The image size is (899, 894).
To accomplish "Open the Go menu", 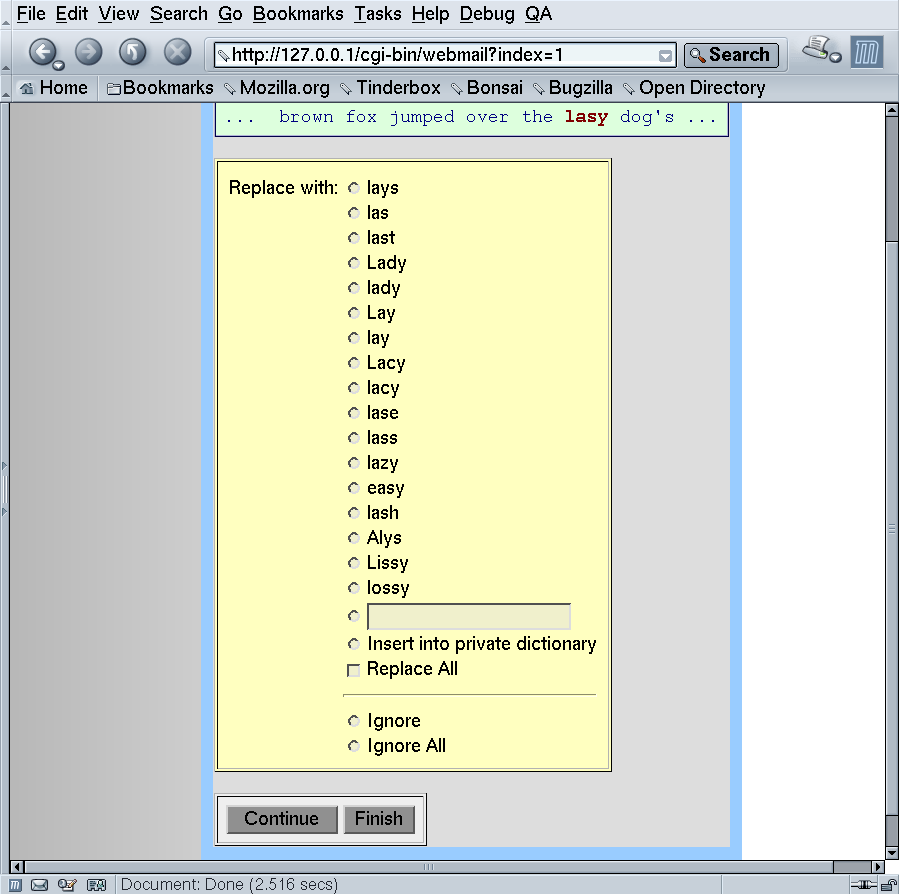I will tap(230, 14).
